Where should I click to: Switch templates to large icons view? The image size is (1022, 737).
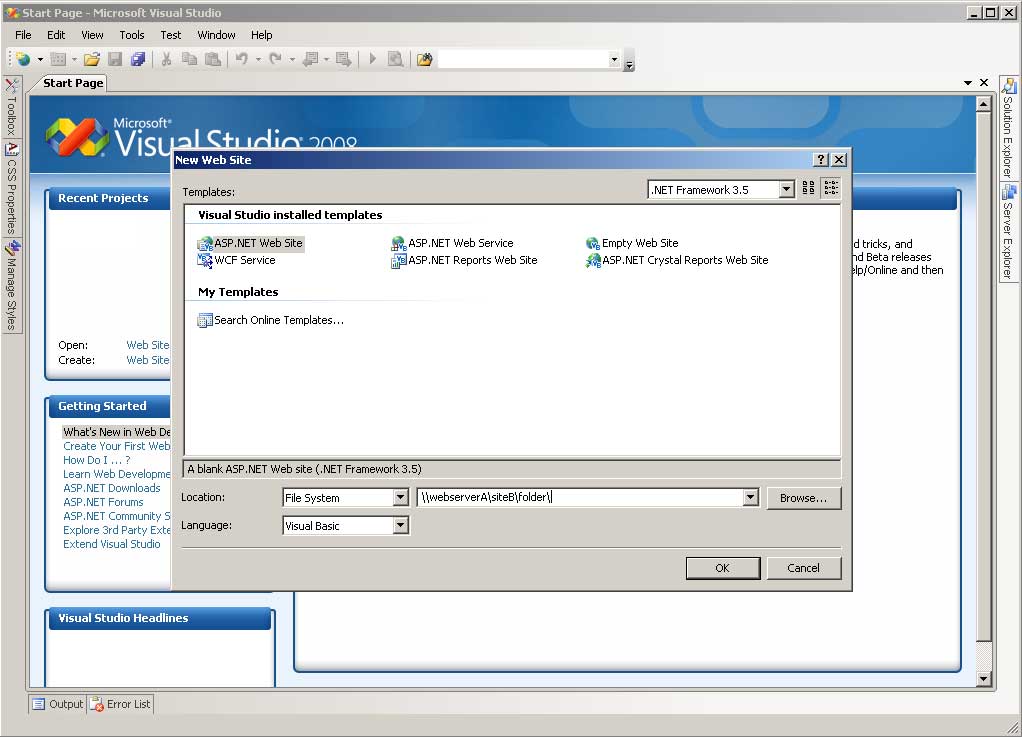point(808,189)
